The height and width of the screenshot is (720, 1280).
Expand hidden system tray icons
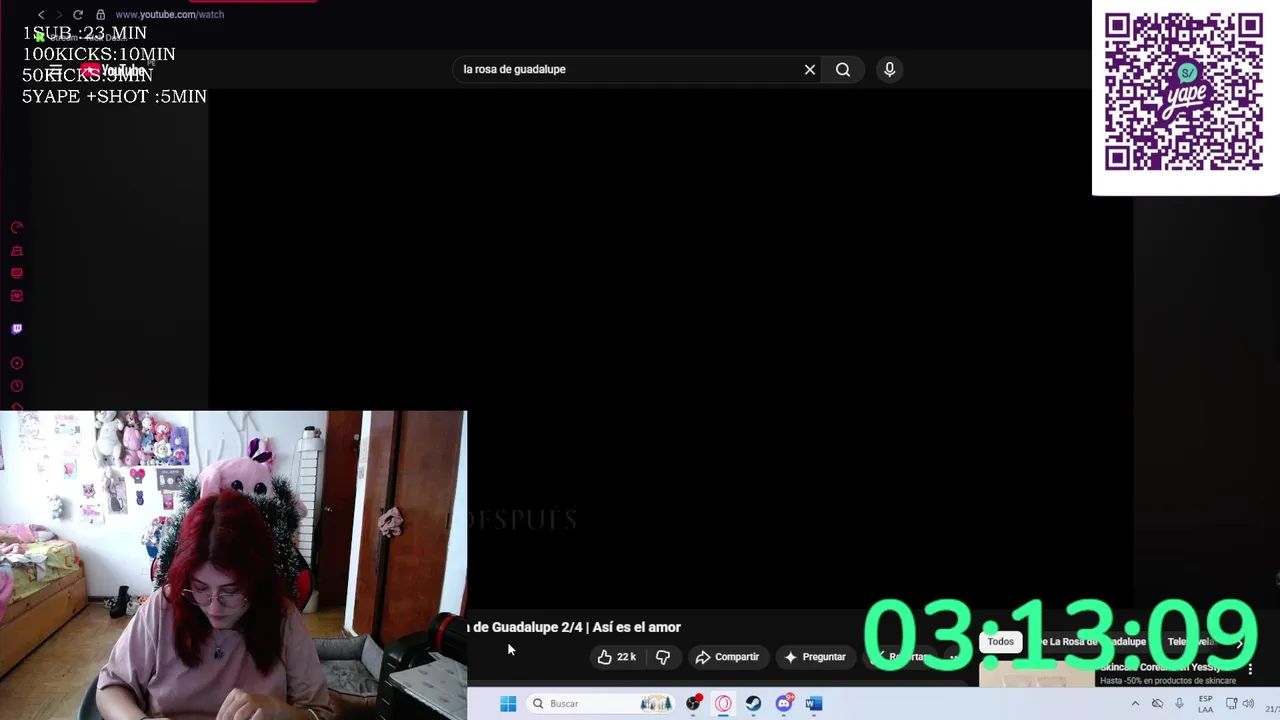point(1135,704)
